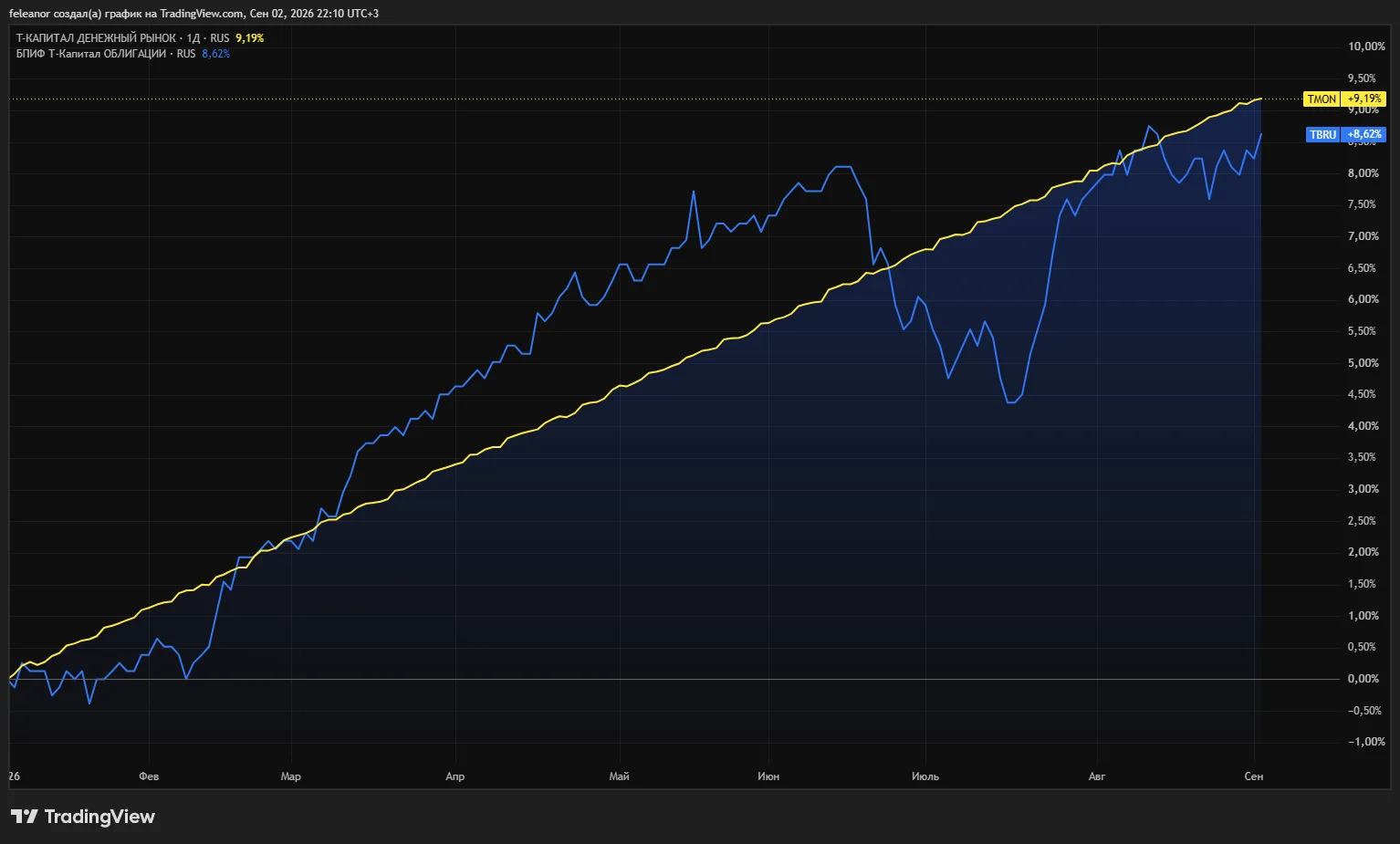Click the Фев month label on time axis
Image resolution: width=1400 pixels, height=844 pixels.
pos(149,776)
